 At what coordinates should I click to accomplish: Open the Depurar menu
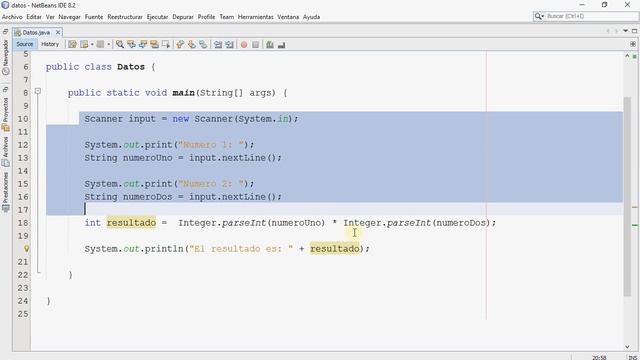tap(183, 17)
